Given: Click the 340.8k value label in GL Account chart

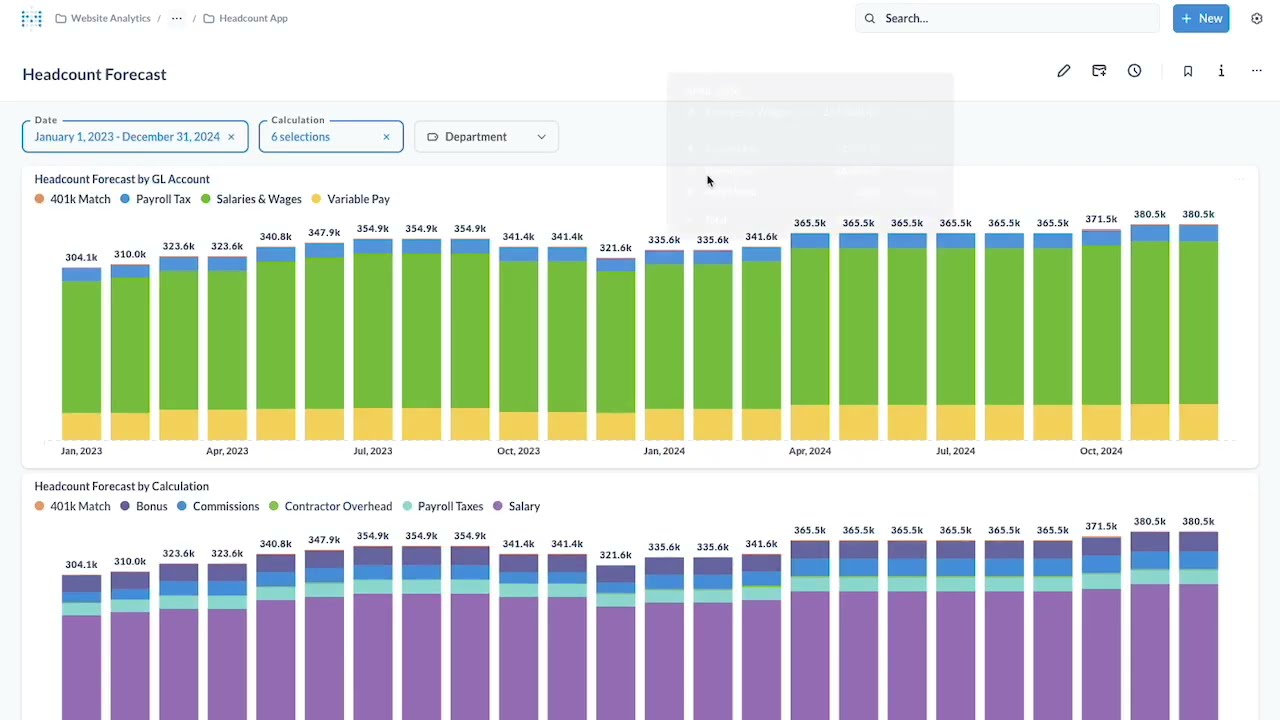Looking at the screenshot, I should tap(276, 237).
